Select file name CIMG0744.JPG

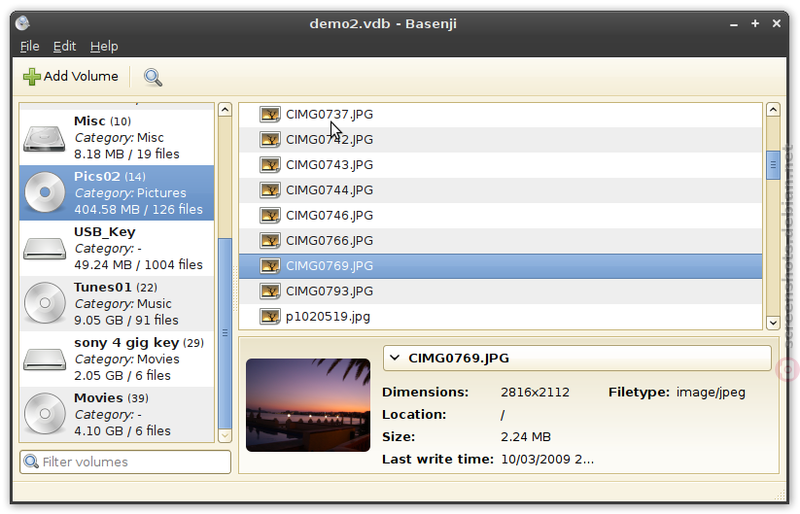[329, 190]
